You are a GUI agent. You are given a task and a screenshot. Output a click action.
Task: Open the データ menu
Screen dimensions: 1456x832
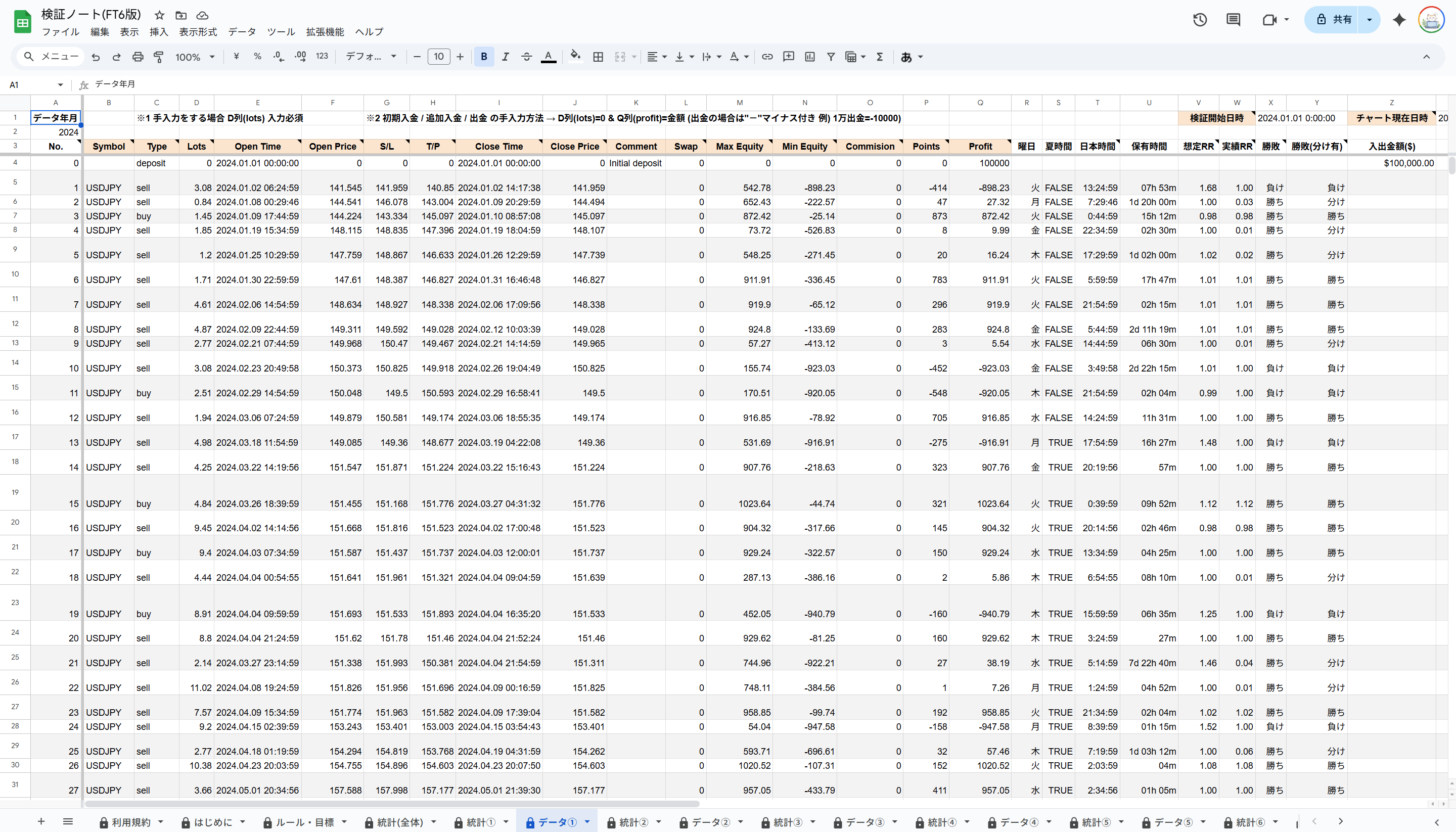pyautogui.click(x=242, y=32)
